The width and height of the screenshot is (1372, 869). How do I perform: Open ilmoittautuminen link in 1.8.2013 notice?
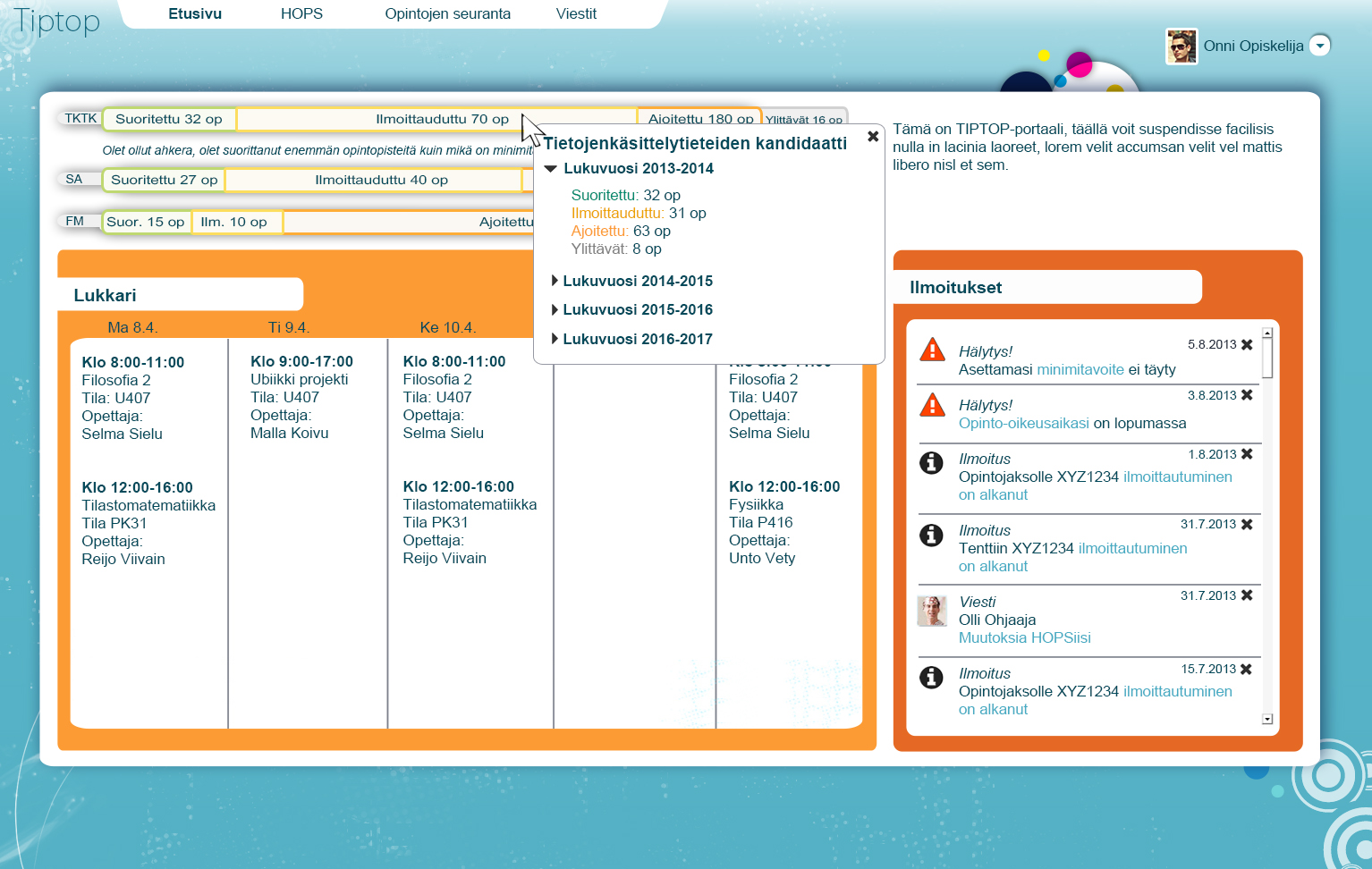pos(1178,477)
